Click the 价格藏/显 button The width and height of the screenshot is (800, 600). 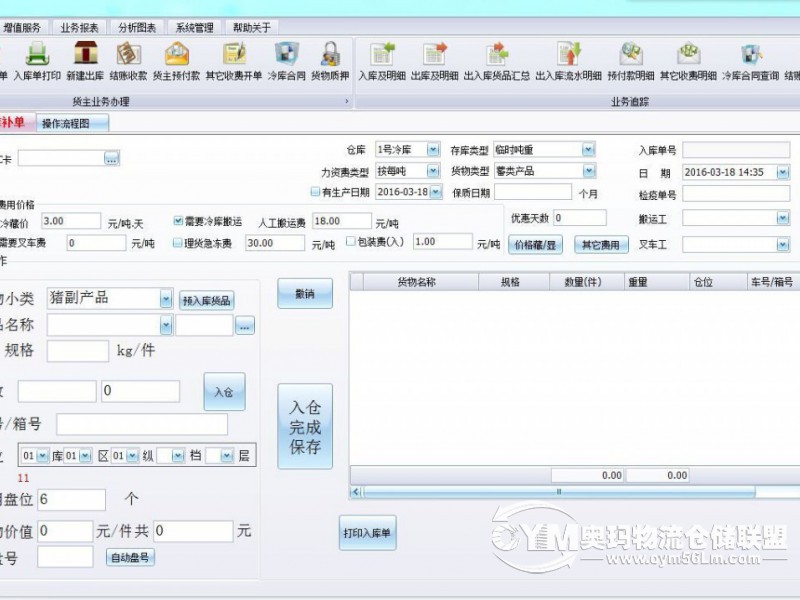[x=535, y=245]
